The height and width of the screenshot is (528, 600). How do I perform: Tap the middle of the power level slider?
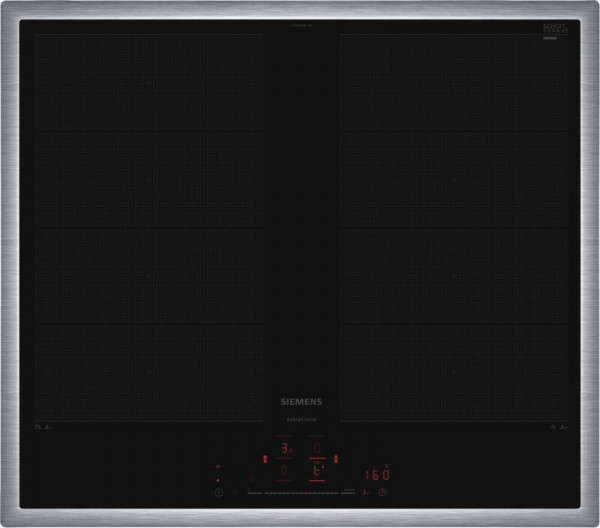300,493
